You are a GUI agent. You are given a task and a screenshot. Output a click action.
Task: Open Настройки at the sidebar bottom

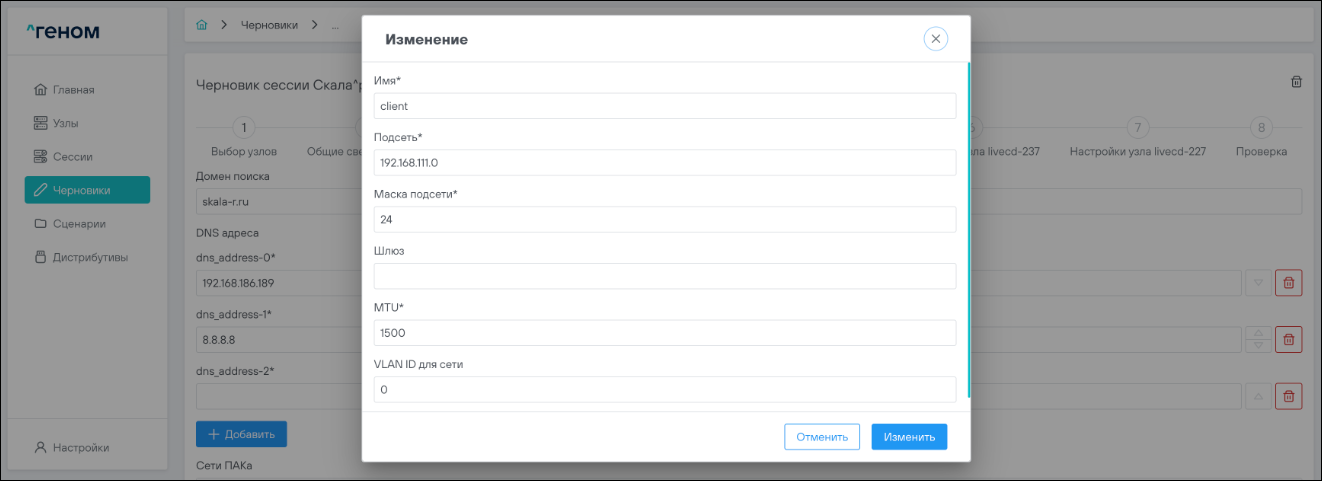click(80, 447)
